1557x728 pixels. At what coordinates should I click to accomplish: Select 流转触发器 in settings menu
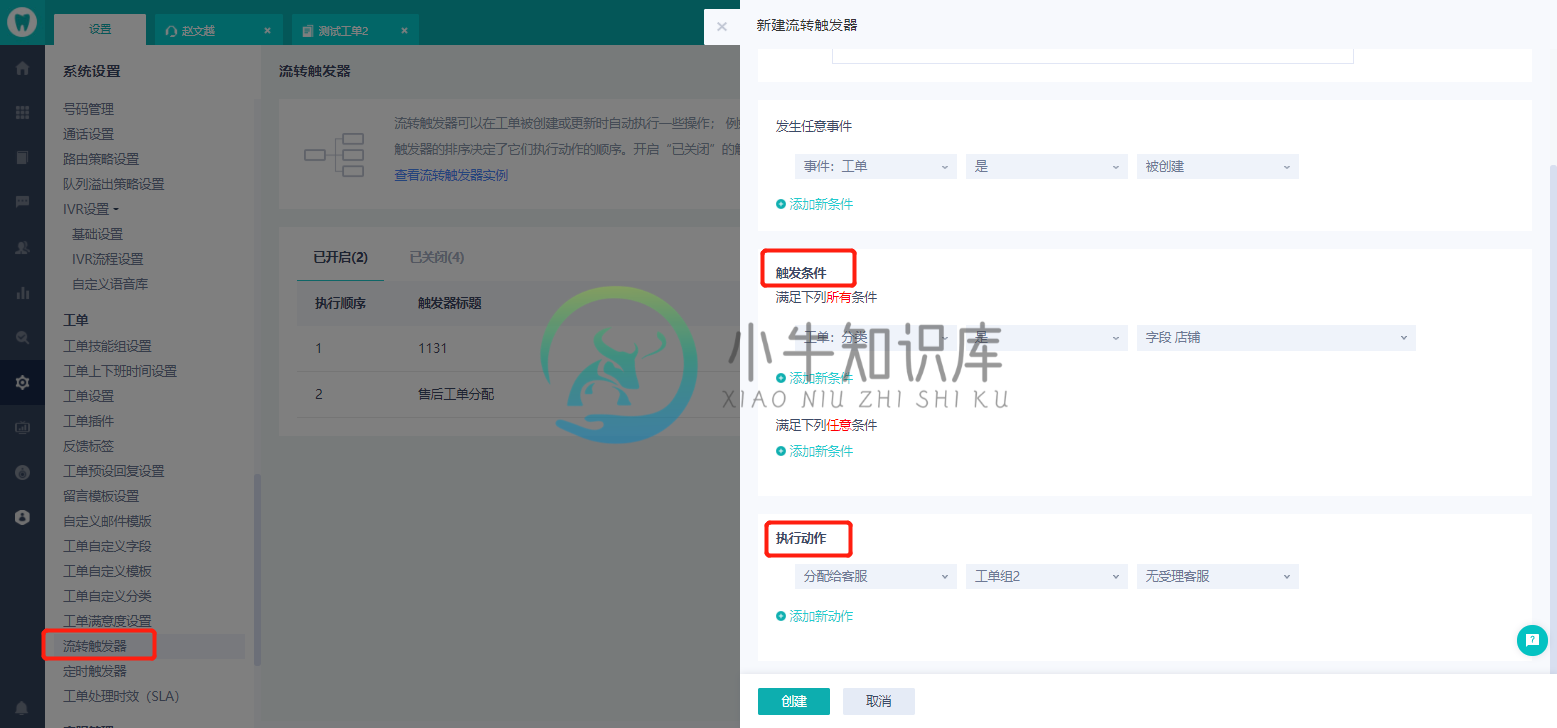pyautogui.click(x=95, y=646)
